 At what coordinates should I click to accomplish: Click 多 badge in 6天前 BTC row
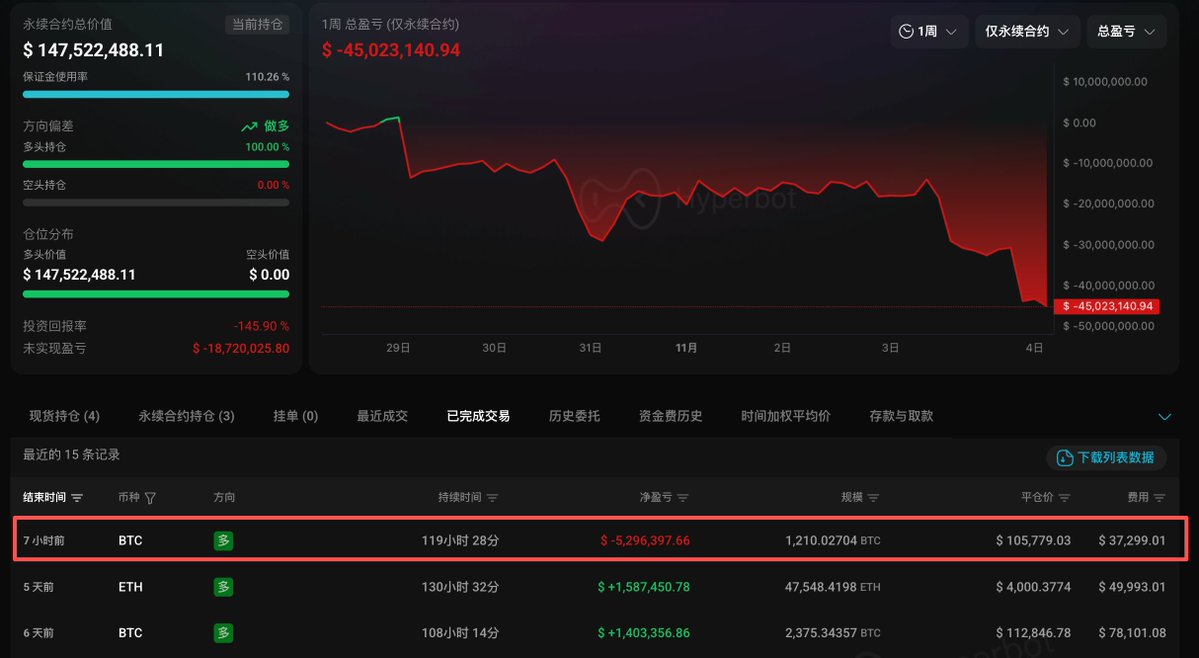[x=223, y=633]
